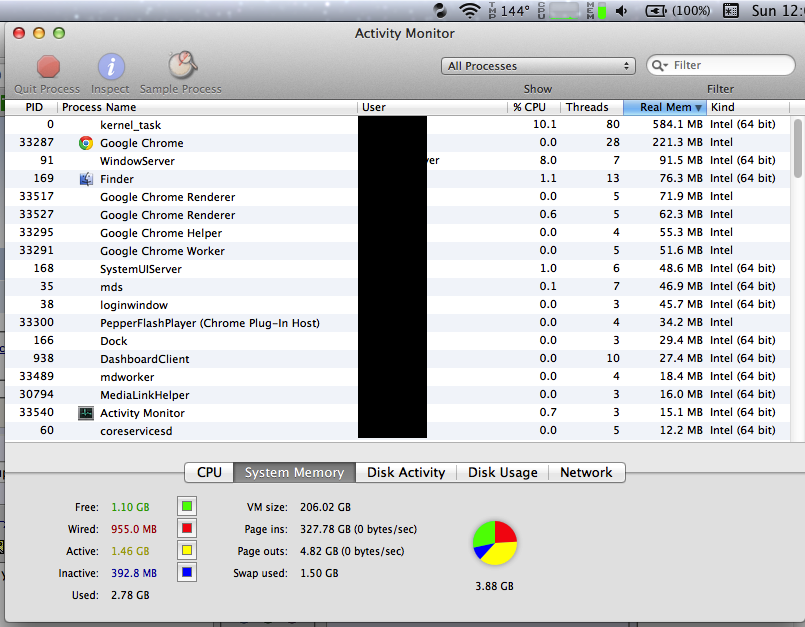This screenshot has height=627, width=805.
Task: Click the CPU meter menu bar icon
Action: pyautogui.click(x=560, y=10)
